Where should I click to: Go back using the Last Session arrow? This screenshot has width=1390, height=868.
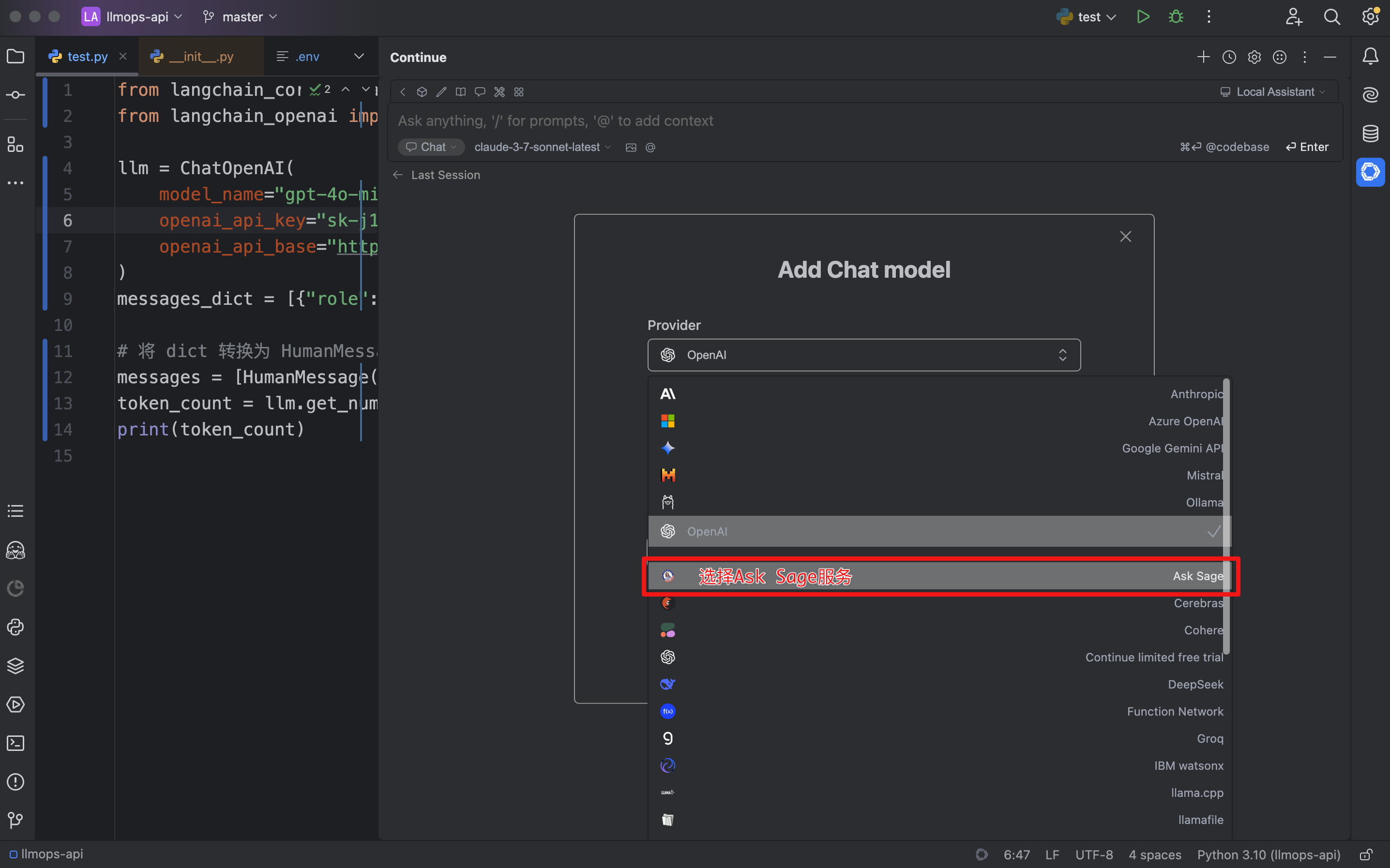[x=398, y=175]
